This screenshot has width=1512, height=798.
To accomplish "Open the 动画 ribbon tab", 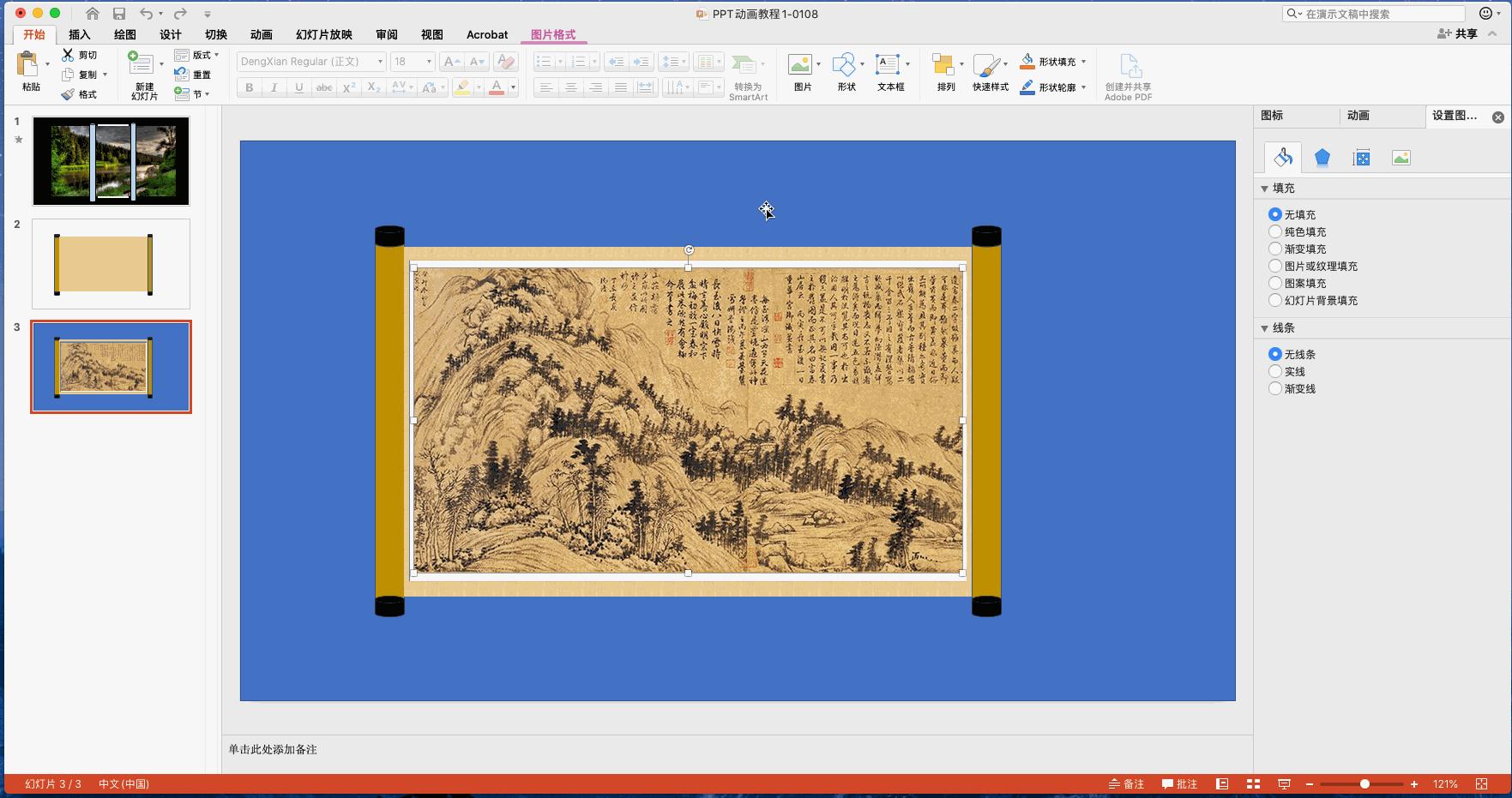I will (x=260, y=34).
